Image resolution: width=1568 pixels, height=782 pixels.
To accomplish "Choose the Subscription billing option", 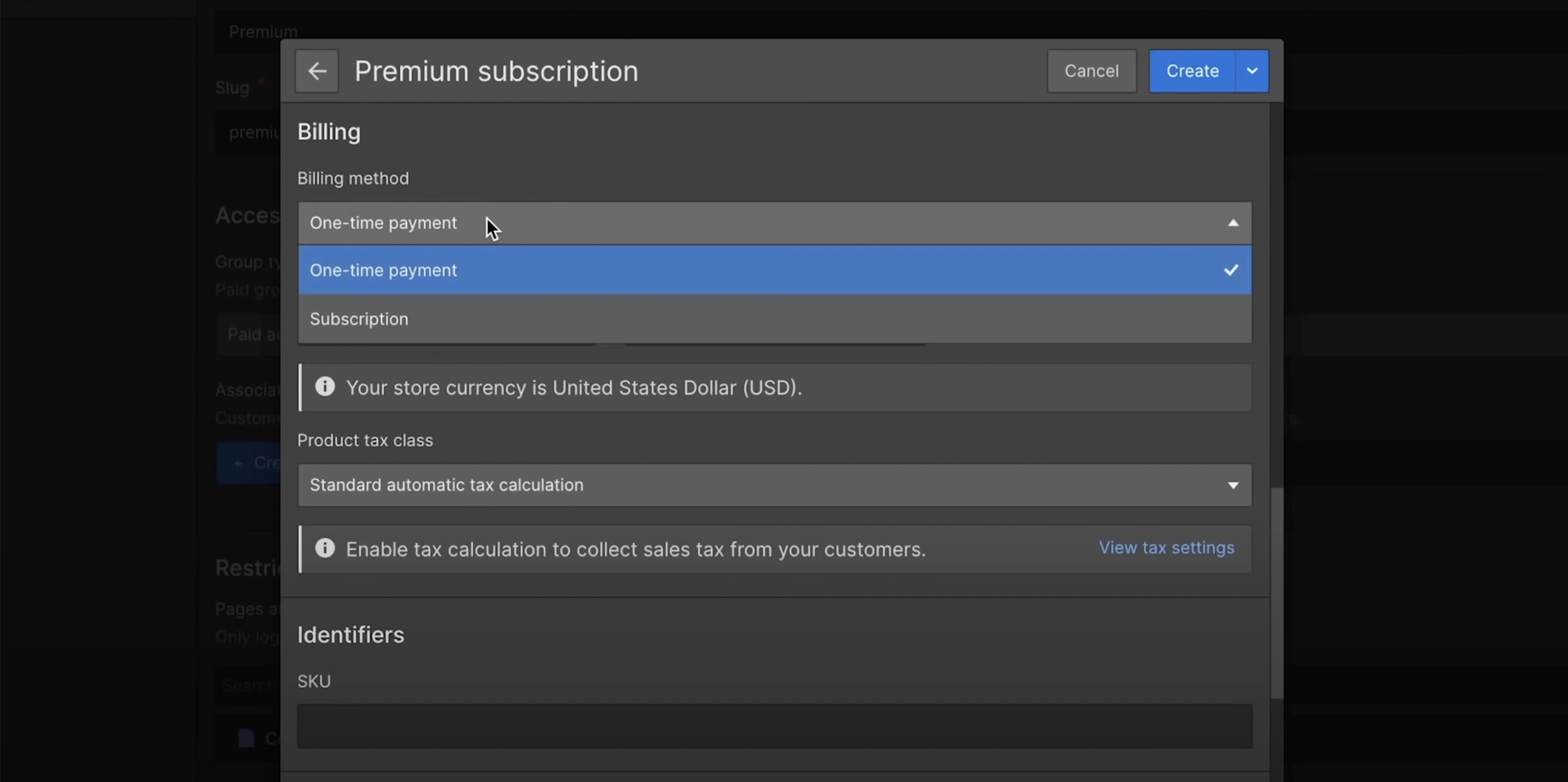I will (x=359, y=319).
